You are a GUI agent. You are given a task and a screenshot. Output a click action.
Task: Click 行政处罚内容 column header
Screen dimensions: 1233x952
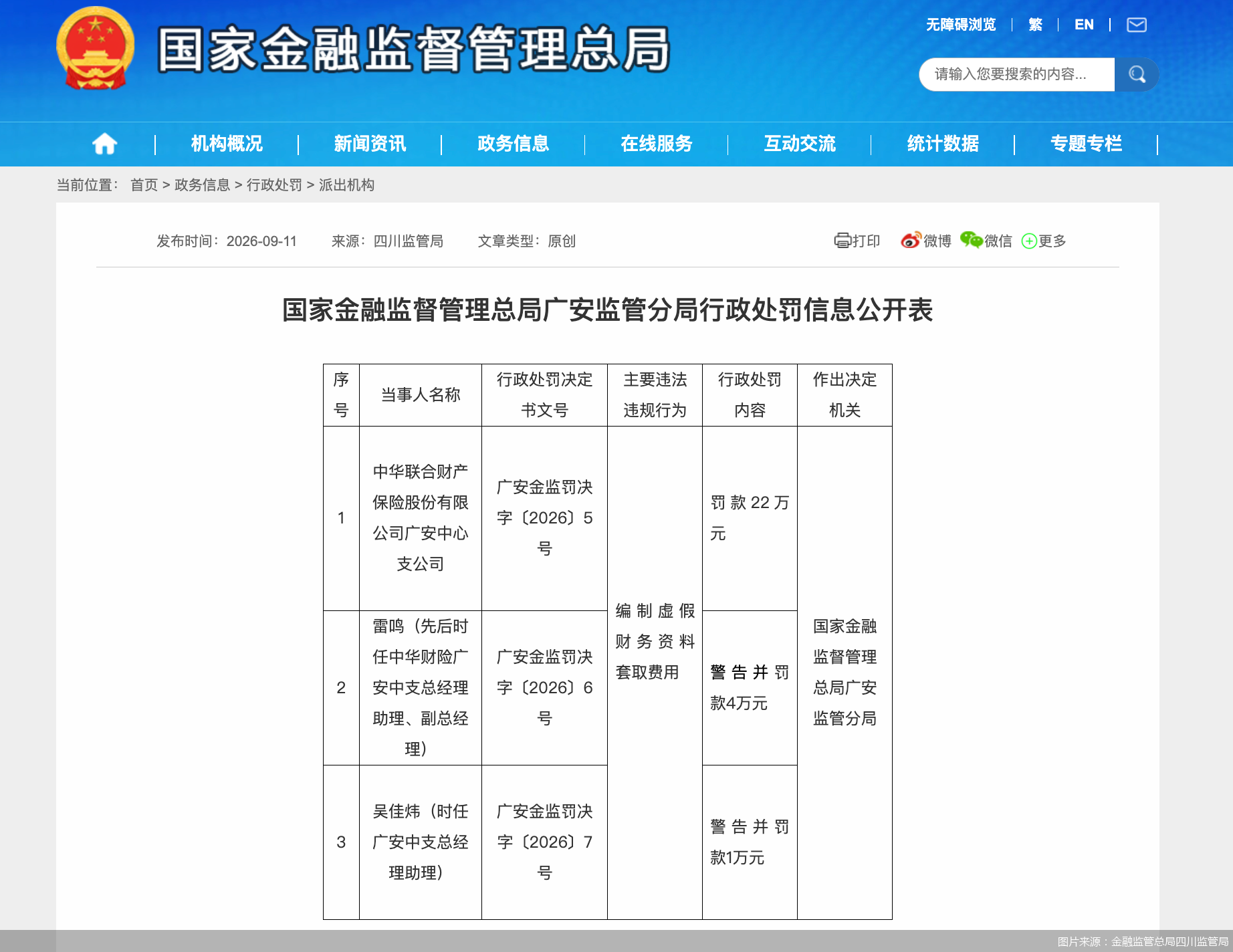(x=750, y=395)
